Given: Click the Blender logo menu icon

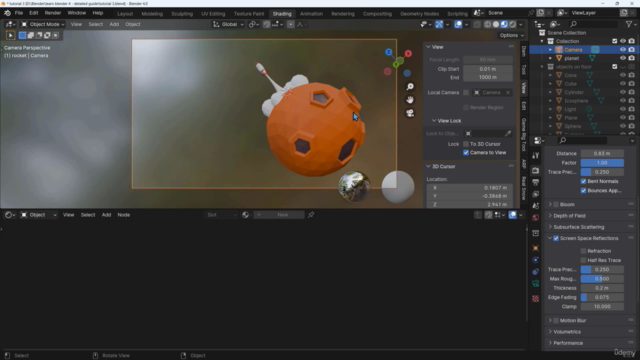Looking at the screenshot, I should pyautogui.click(x=7, y=13).
